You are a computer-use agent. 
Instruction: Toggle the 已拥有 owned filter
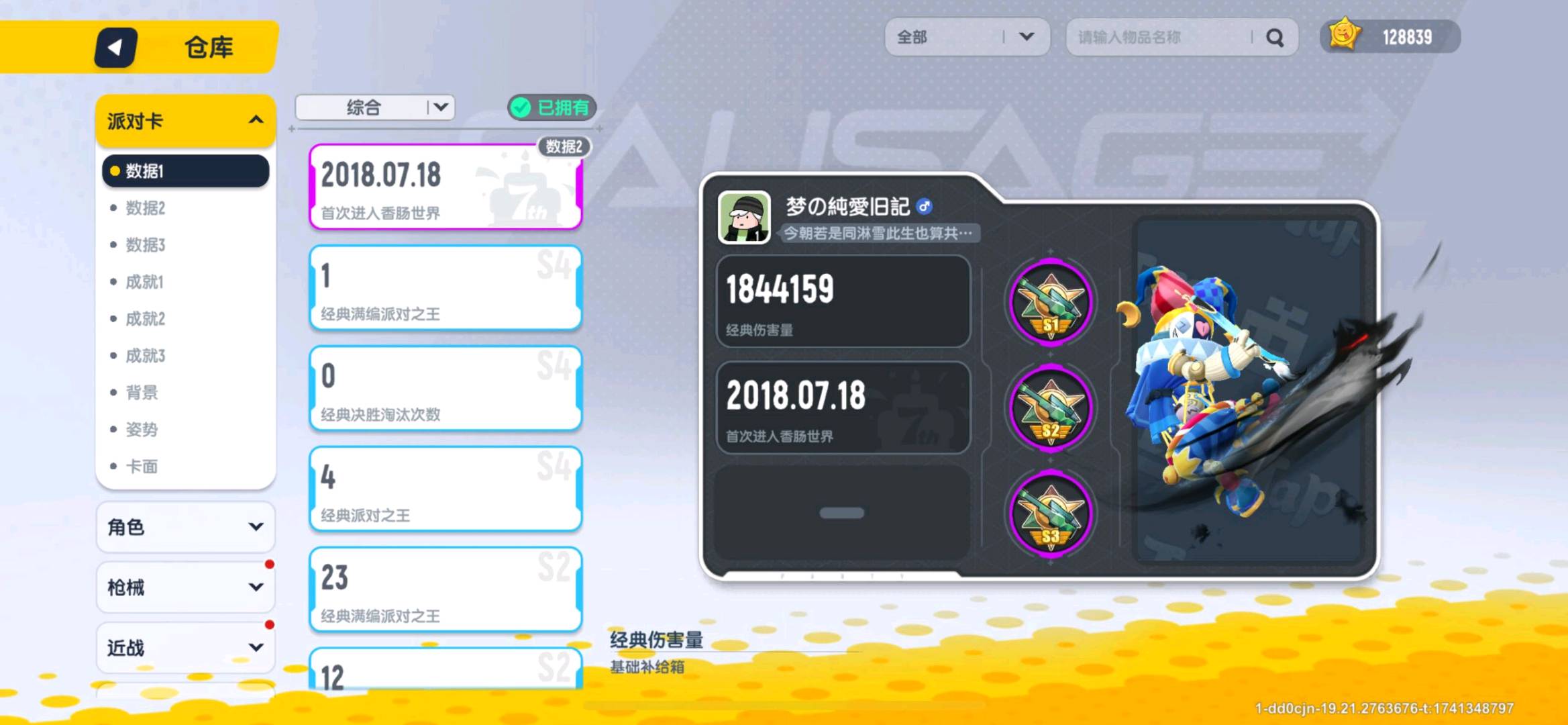coord(552,107)
